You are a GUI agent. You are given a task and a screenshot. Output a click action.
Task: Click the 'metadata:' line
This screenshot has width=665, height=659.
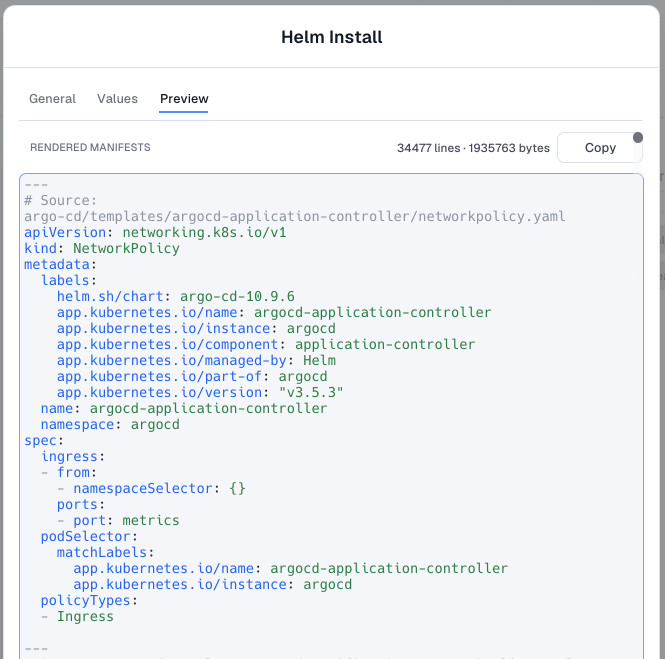pyautogui.click(x=60, y=265)
